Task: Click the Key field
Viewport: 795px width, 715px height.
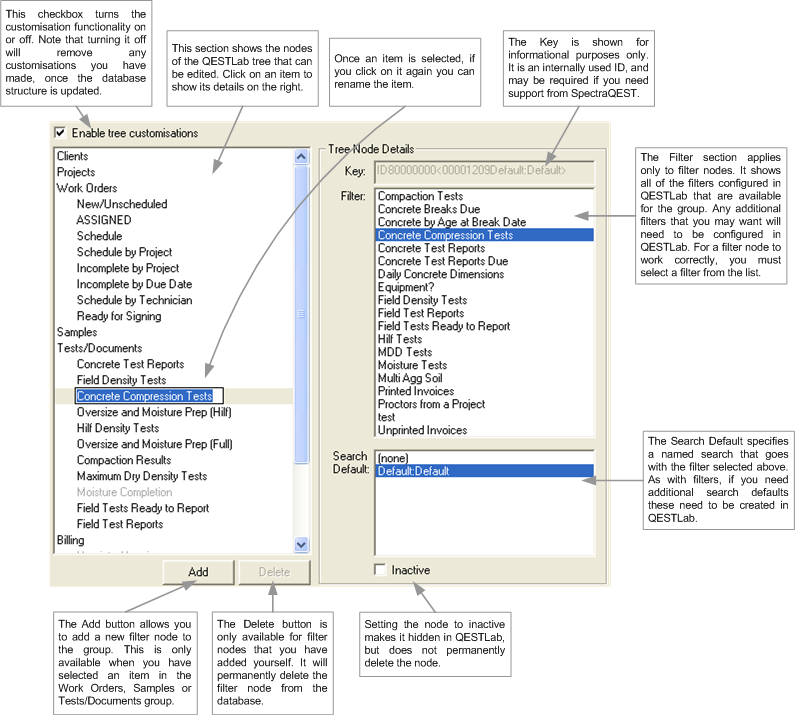Action: pos(484,170)
